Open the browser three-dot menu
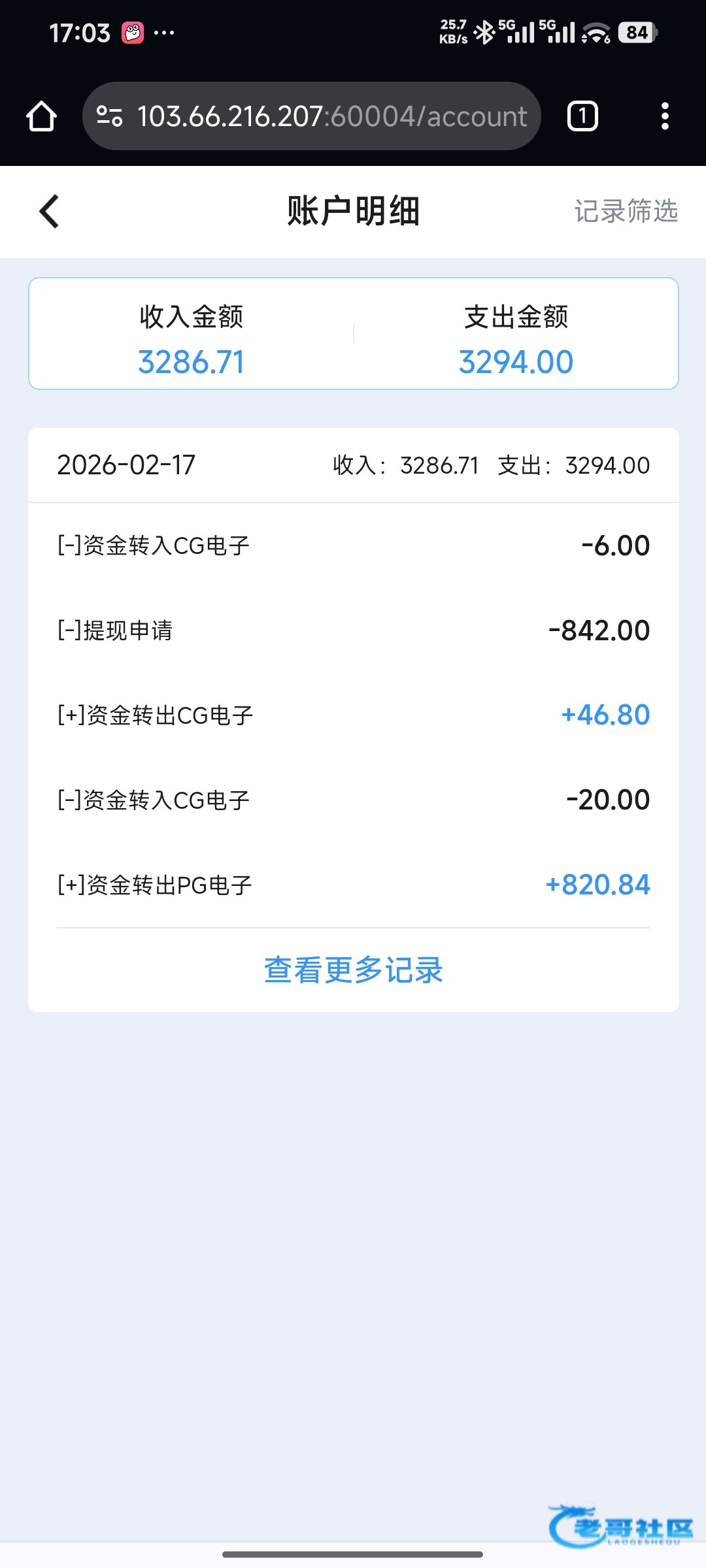The image size is (706, 1568). pyautogui.click(x=665, y=116)
